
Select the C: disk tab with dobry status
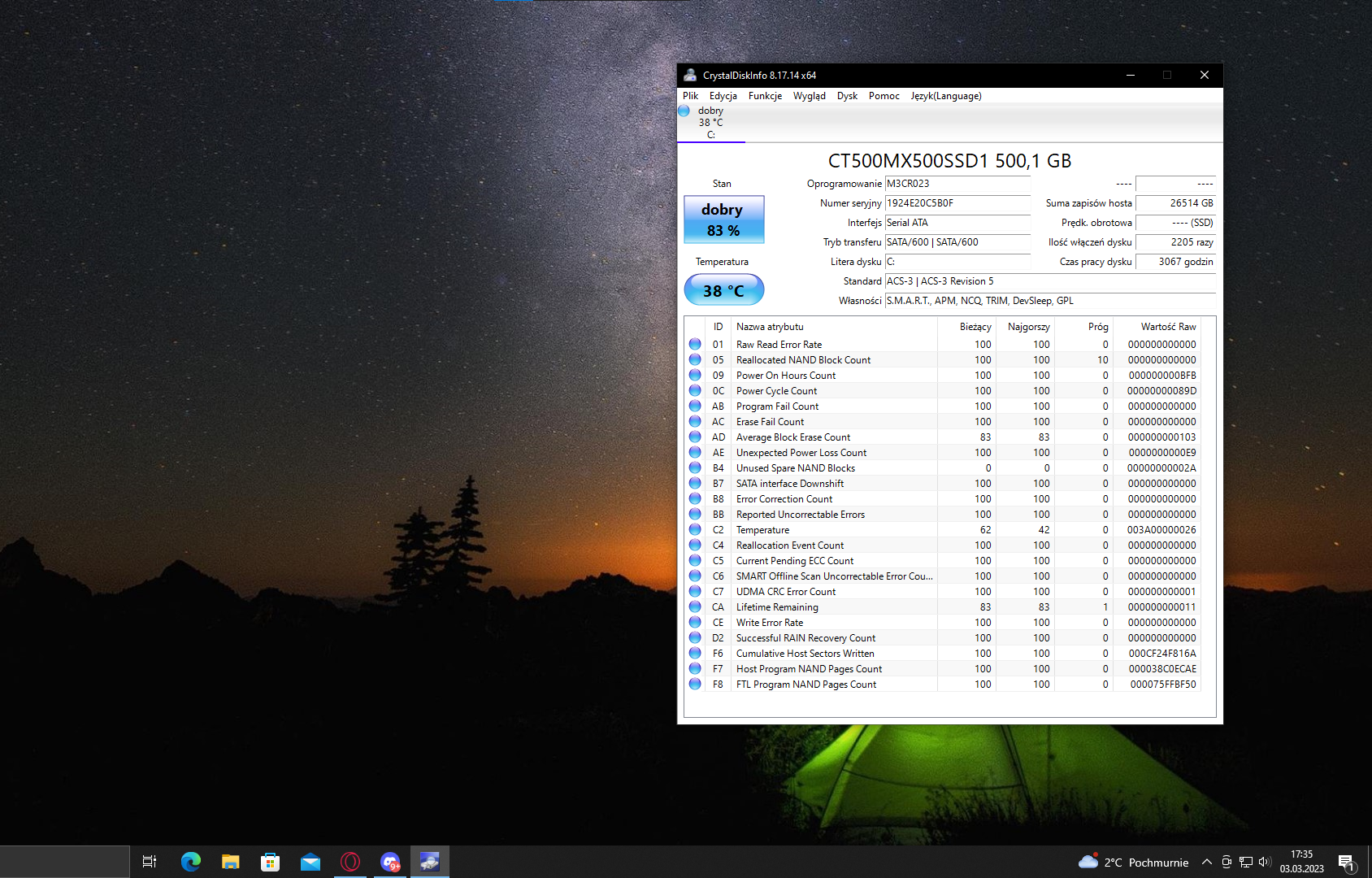[710, 123]
